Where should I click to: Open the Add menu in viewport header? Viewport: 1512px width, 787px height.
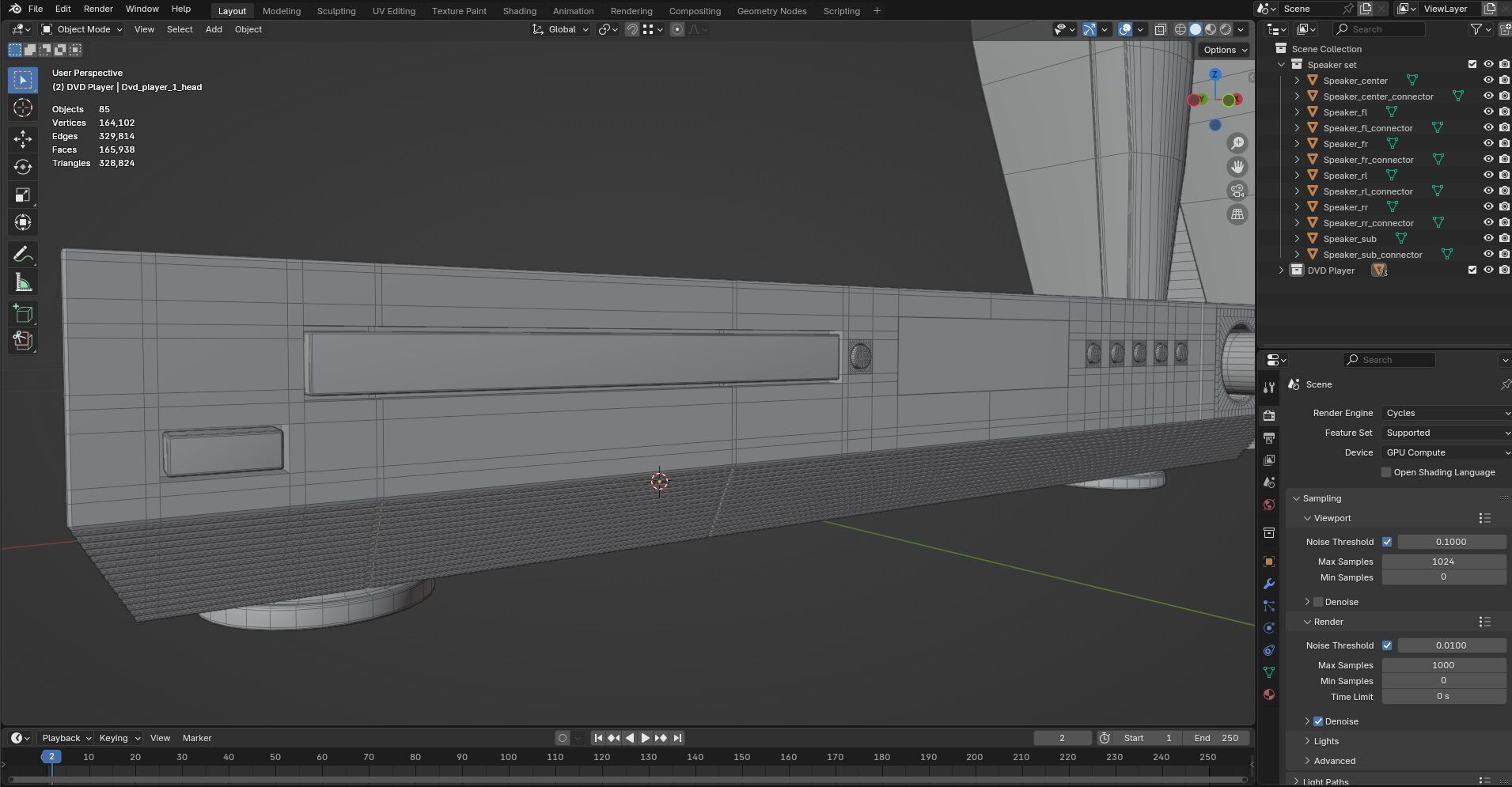214,29
